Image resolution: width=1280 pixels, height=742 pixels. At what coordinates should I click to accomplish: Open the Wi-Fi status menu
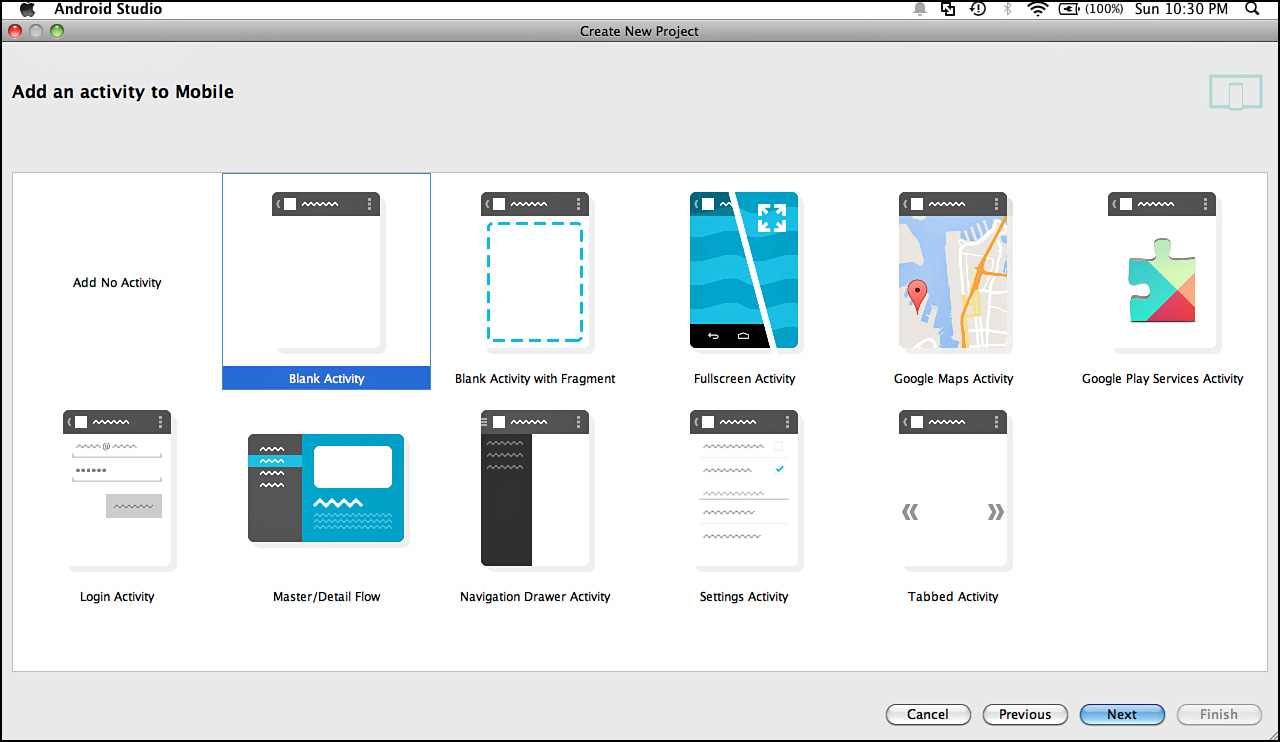1037,9
